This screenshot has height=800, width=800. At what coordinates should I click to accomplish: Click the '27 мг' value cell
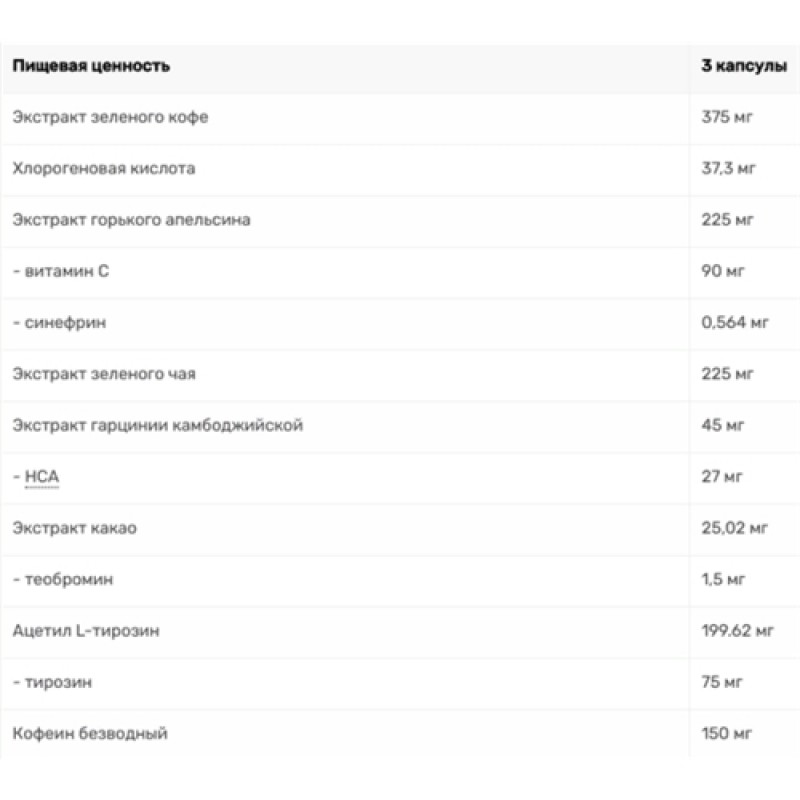tap(723, 477)
